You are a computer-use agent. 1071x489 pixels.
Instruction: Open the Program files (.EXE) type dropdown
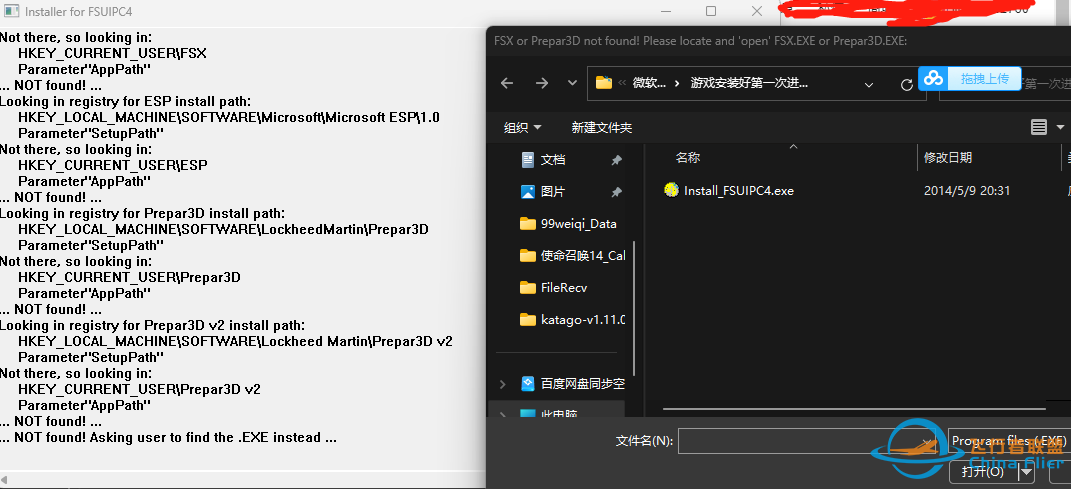click(1010, 441)
